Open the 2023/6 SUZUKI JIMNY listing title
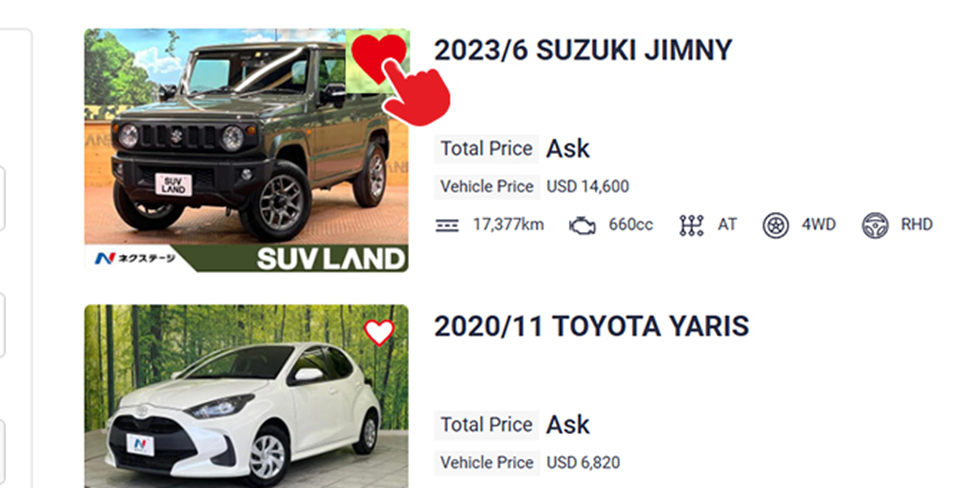Image resolution: width=975 pixels, height=488 pixels. coord(583,50)
